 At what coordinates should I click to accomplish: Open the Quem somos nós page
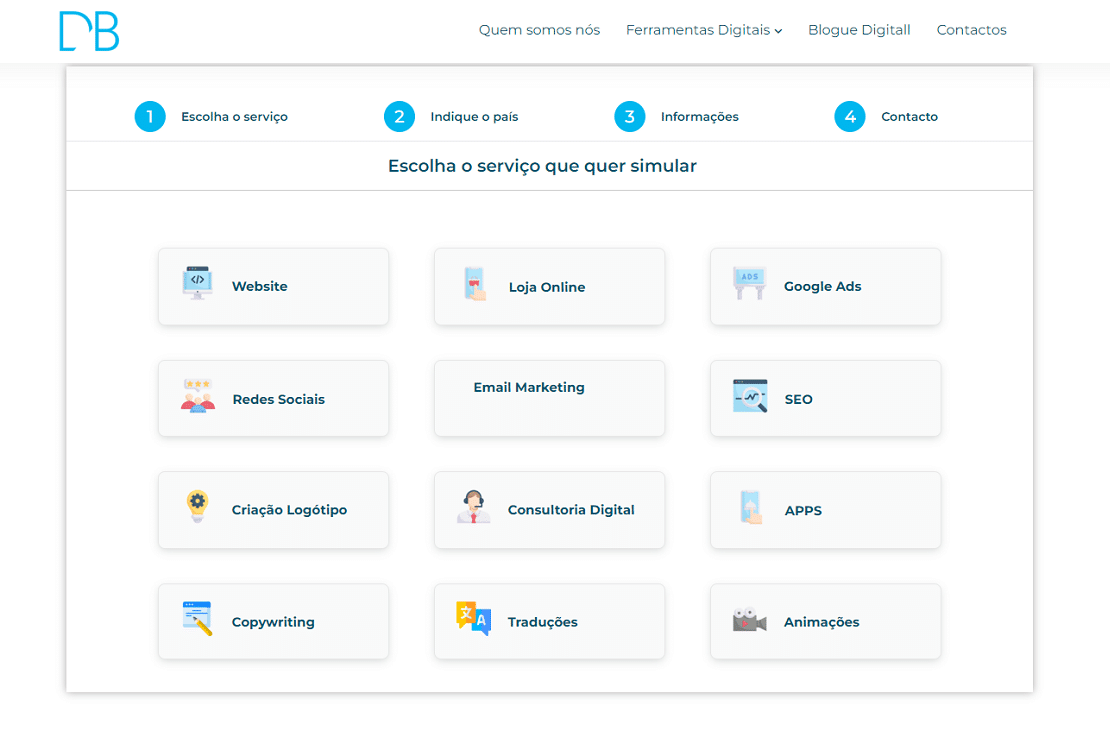[x=539, y=30]
